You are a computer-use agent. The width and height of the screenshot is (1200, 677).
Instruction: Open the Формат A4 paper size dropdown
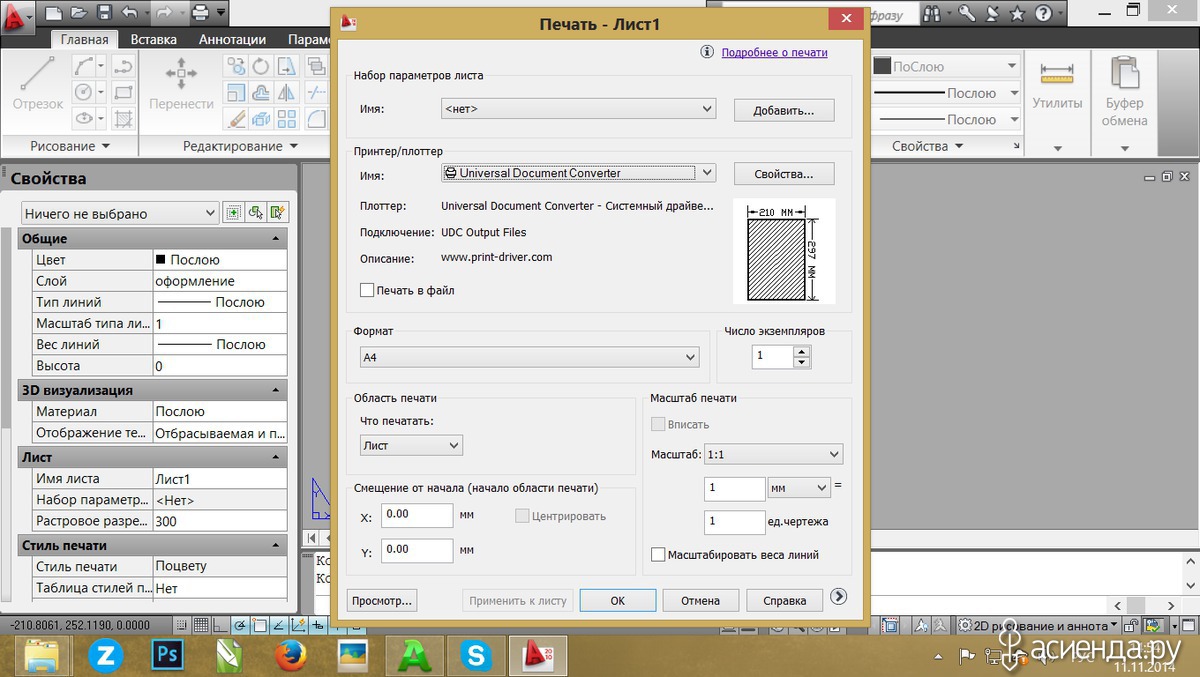click(x=529, y=357)
